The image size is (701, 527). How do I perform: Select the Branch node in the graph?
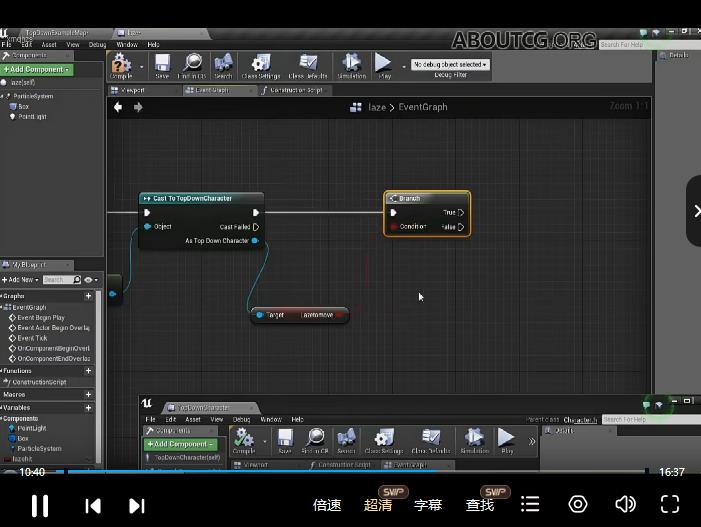[x=426, y=198]
